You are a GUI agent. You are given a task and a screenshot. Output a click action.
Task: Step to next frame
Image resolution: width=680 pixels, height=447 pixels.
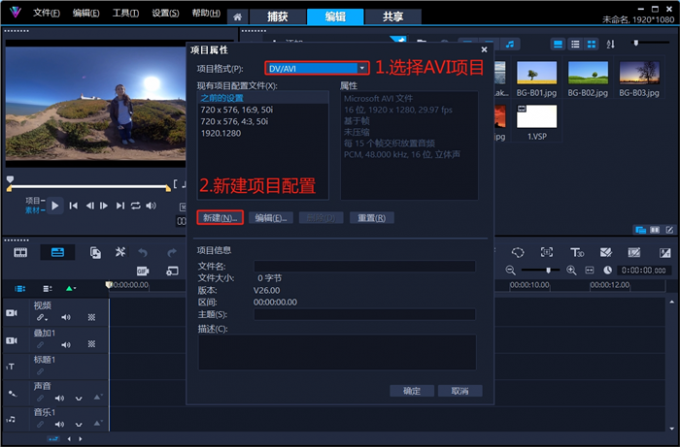[x=104, y=206]
